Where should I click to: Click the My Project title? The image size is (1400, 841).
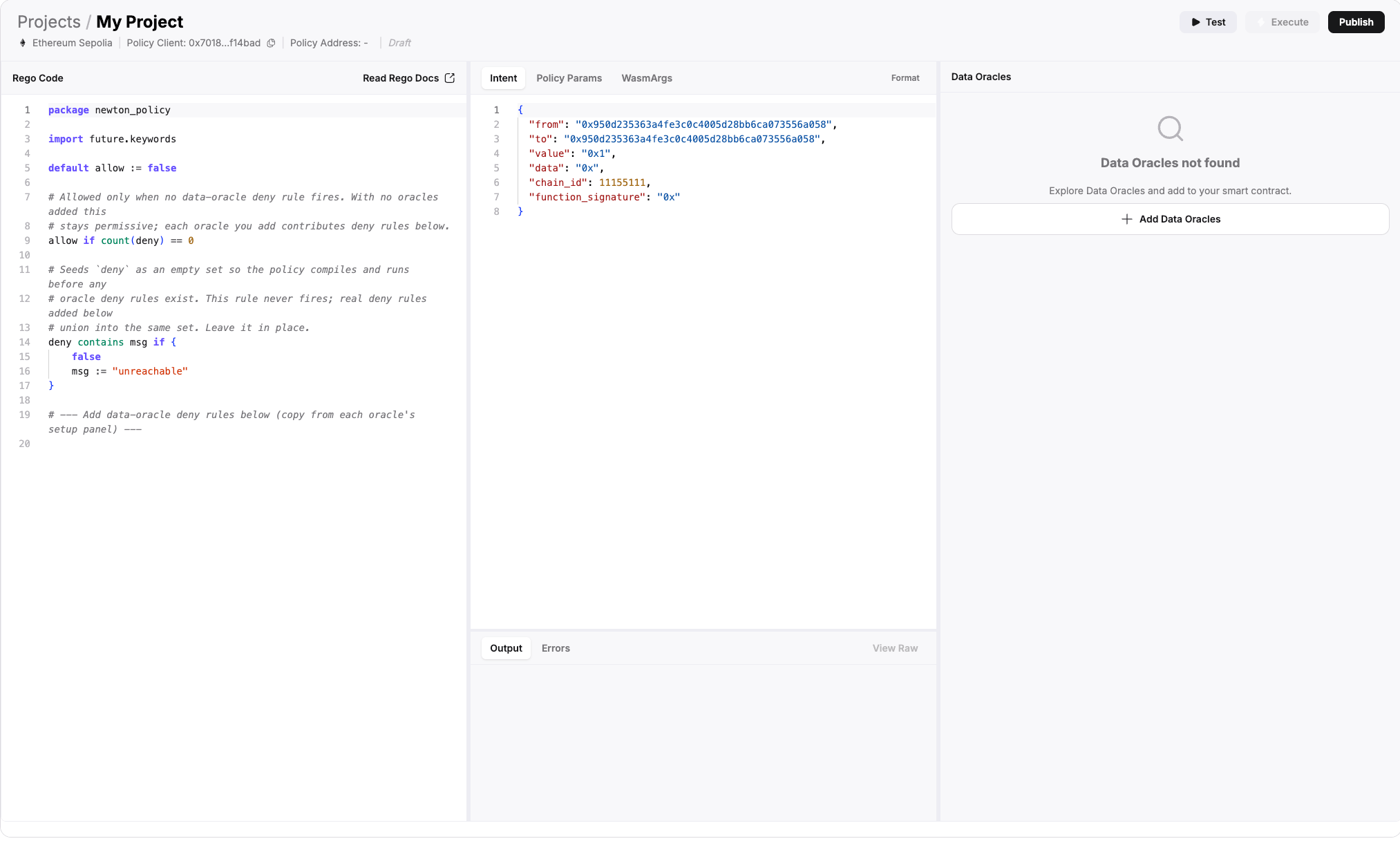(140, 22)
